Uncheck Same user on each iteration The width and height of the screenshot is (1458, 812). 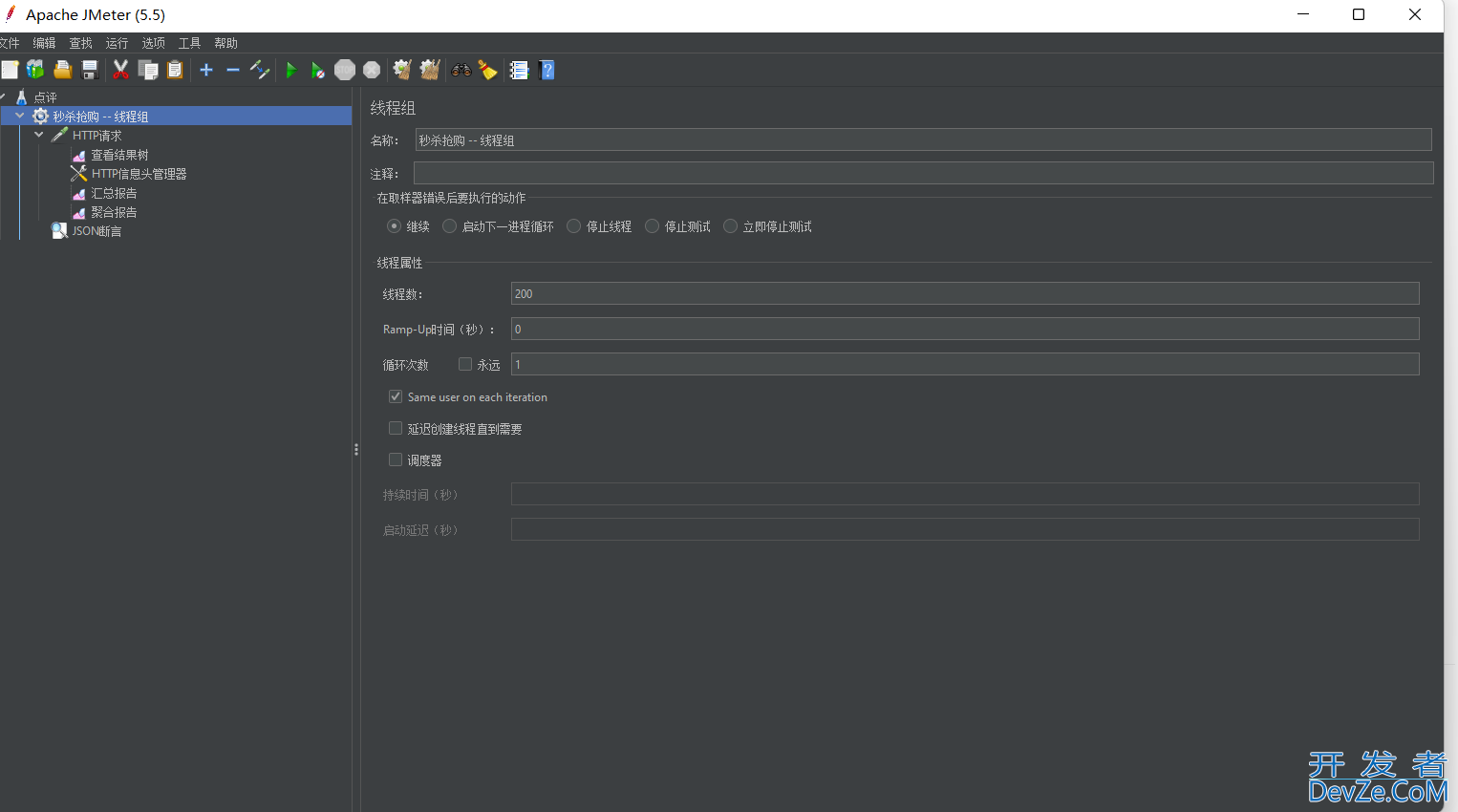pos(396,396)
